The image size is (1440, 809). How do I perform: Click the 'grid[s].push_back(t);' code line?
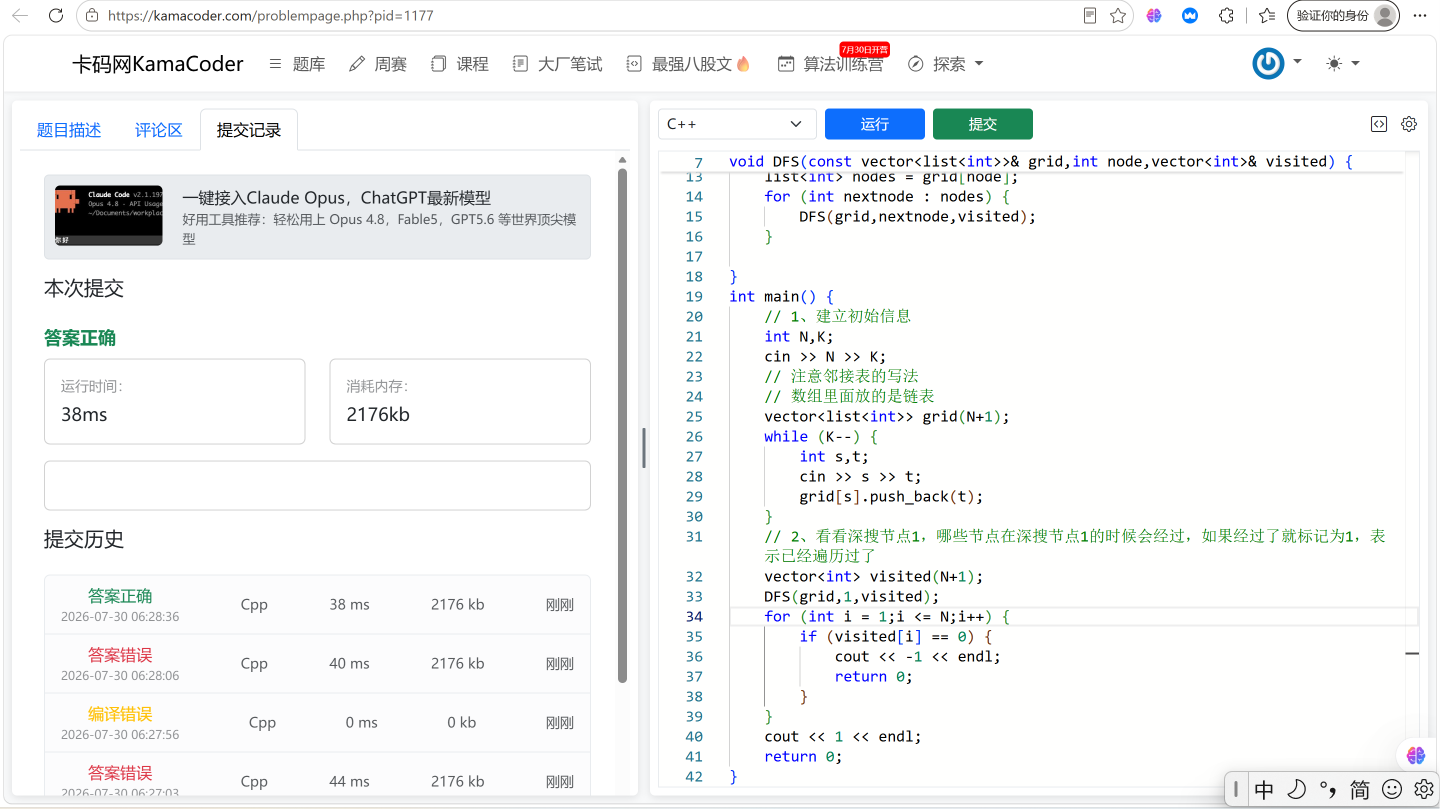891,496
